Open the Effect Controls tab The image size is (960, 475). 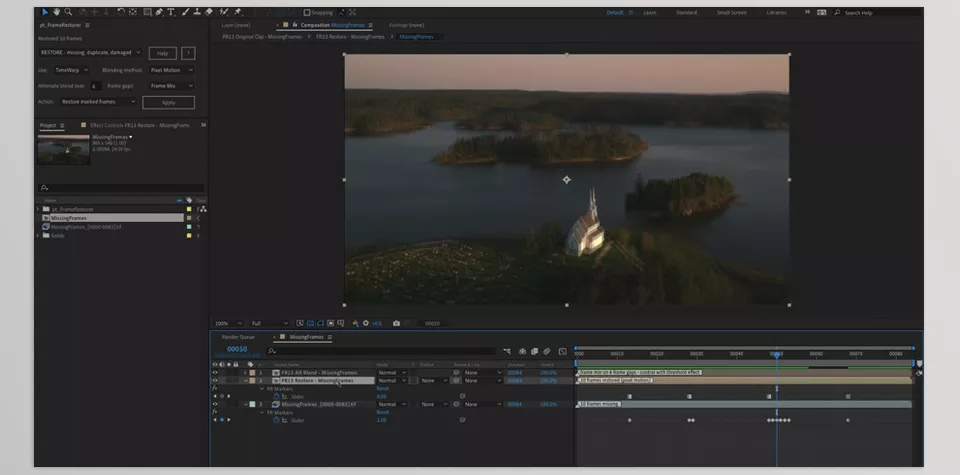point(140,125)
